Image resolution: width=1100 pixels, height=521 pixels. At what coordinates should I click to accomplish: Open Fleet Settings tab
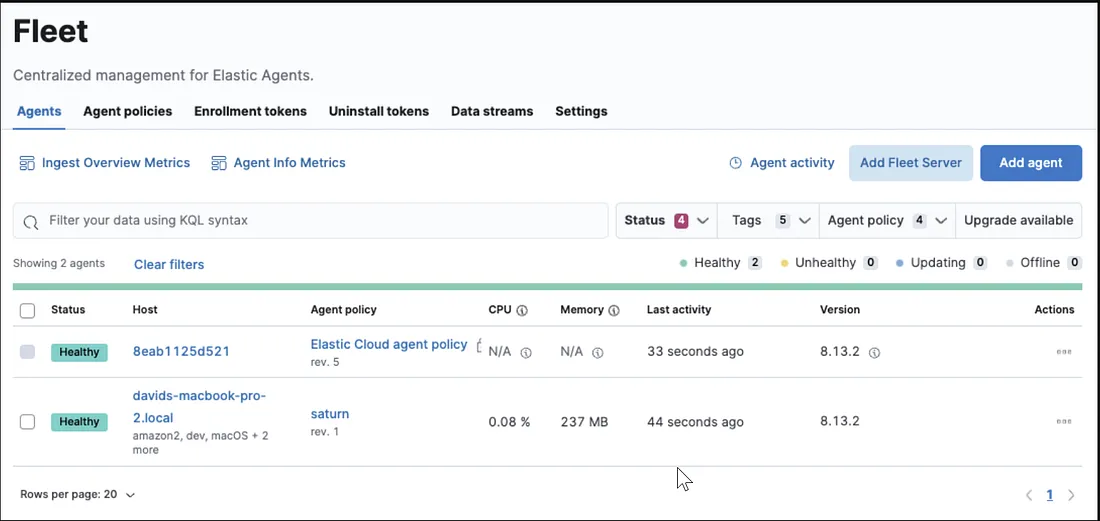coord(581,111)
